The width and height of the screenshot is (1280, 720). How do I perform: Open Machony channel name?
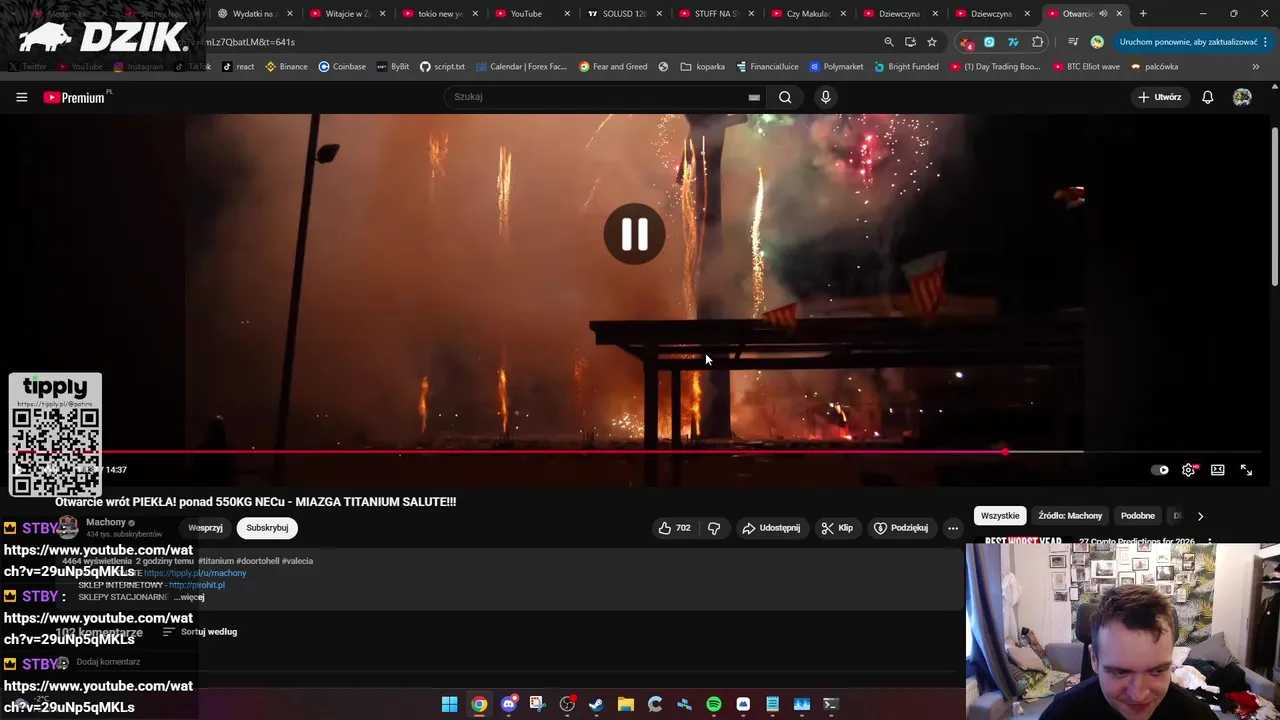106,522
